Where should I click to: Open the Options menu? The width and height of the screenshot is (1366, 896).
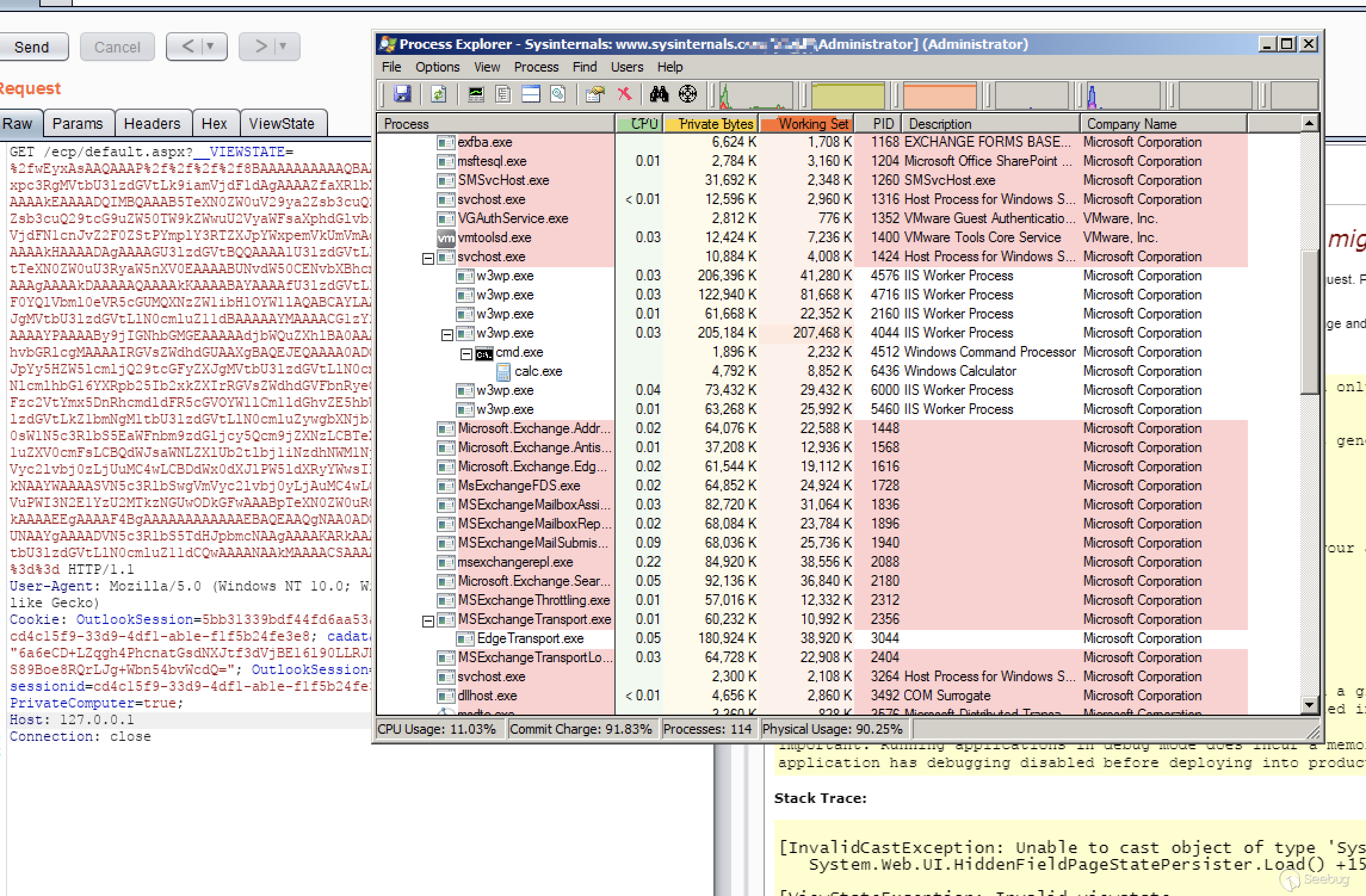pos(437,67)
